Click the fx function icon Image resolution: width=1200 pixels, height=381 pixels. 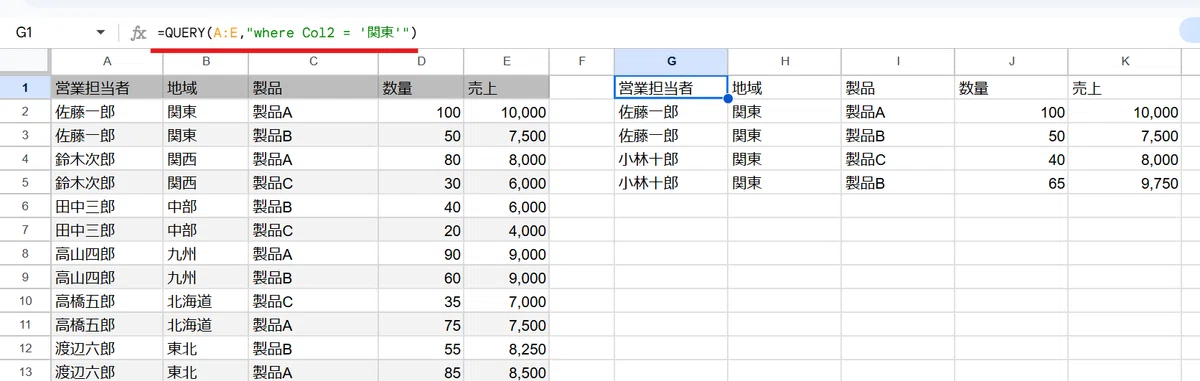pos(139,33)
